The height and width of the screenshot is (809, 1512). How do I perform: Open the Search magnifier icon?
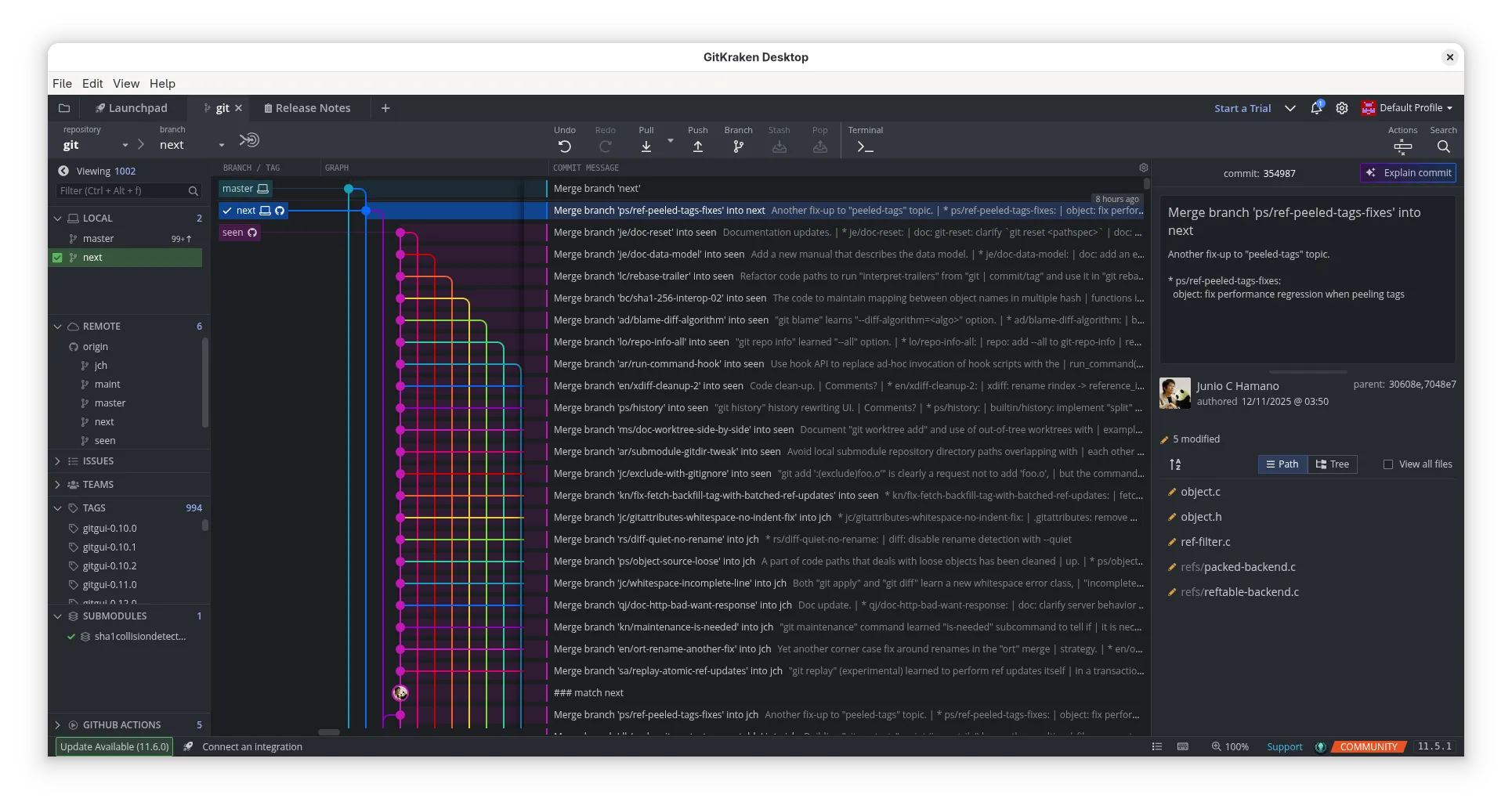[x=1443, y=146]
